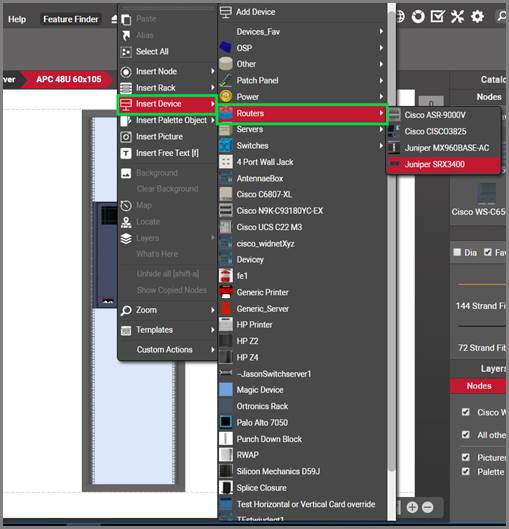Click the zoom-in plus icon

412,507
